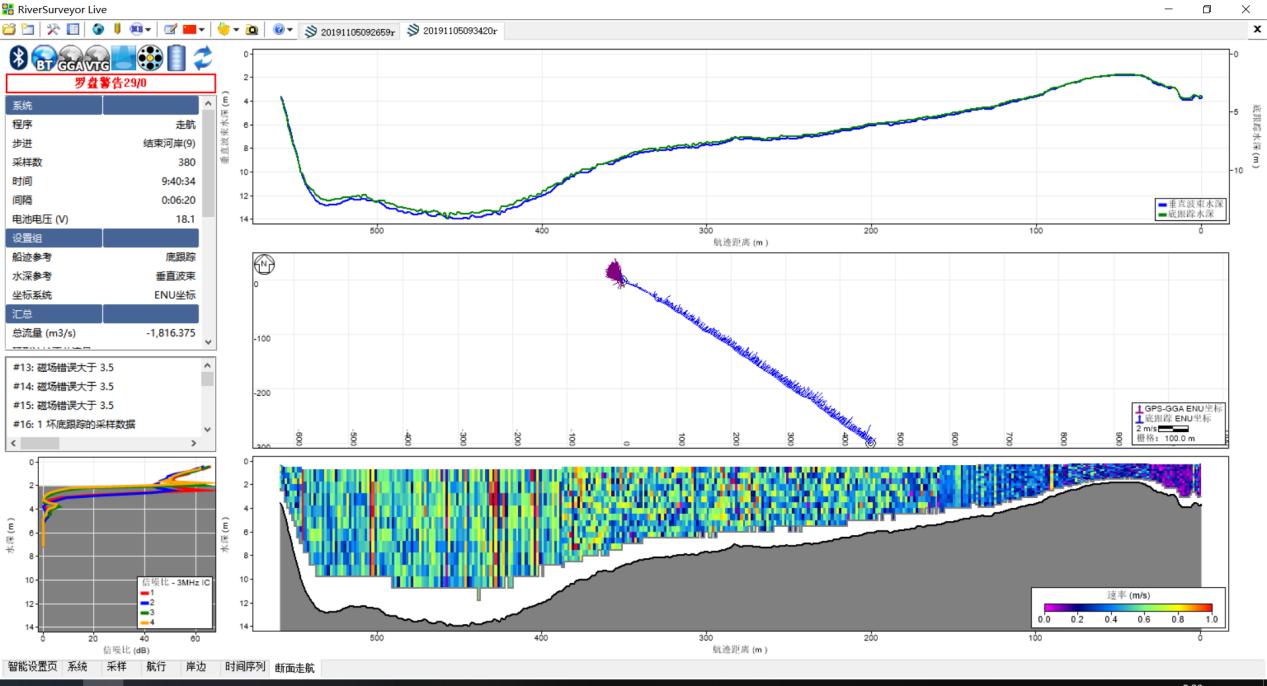
Task: Select the 智能设置页 bottom tab
Action: [x=32, y=667]
